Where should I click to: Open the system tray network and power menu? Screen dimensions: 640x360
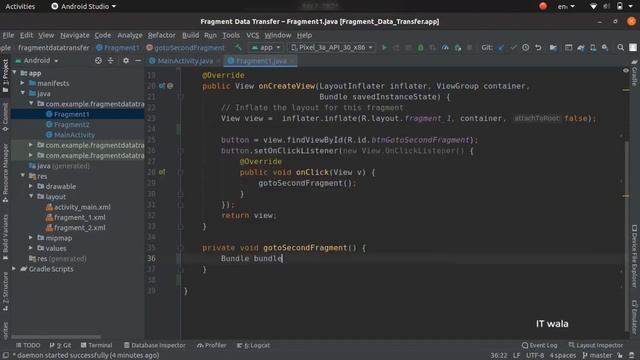(x=611, y=6)
